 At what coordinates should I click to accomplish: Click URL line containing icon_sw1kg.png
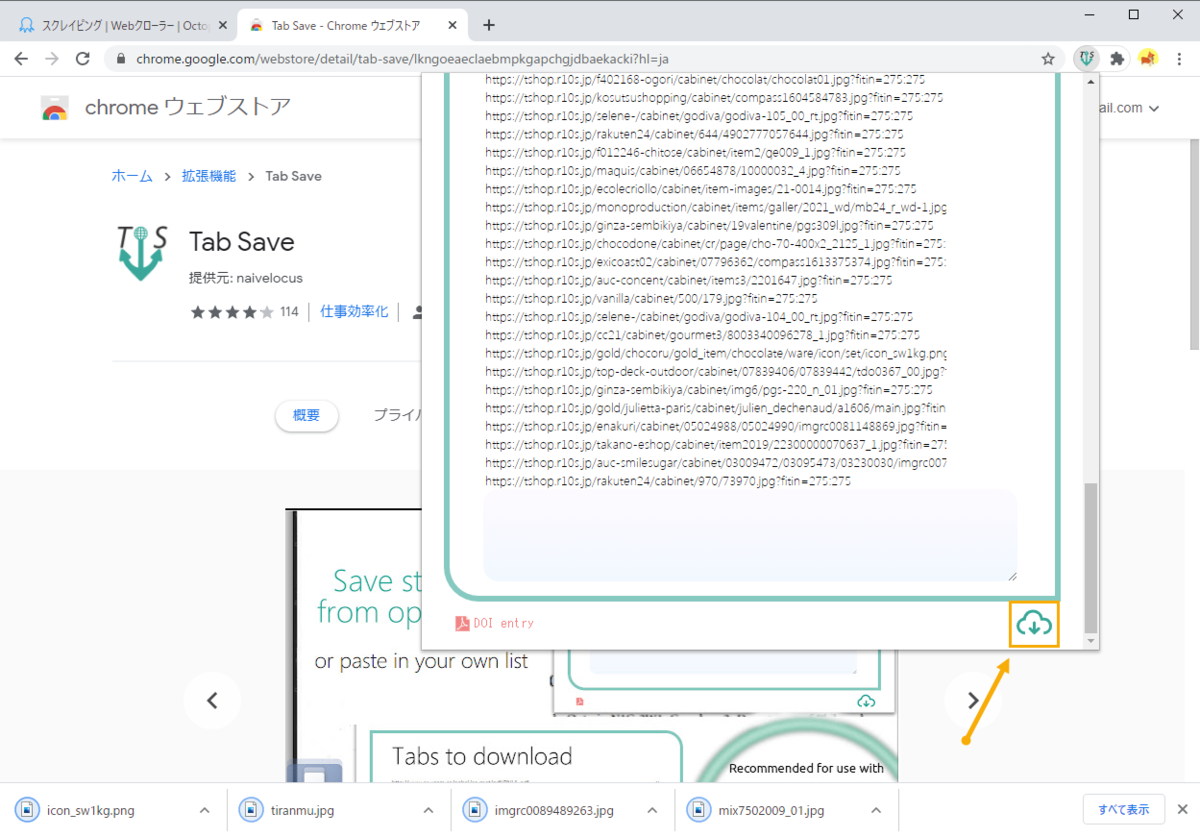716,354
